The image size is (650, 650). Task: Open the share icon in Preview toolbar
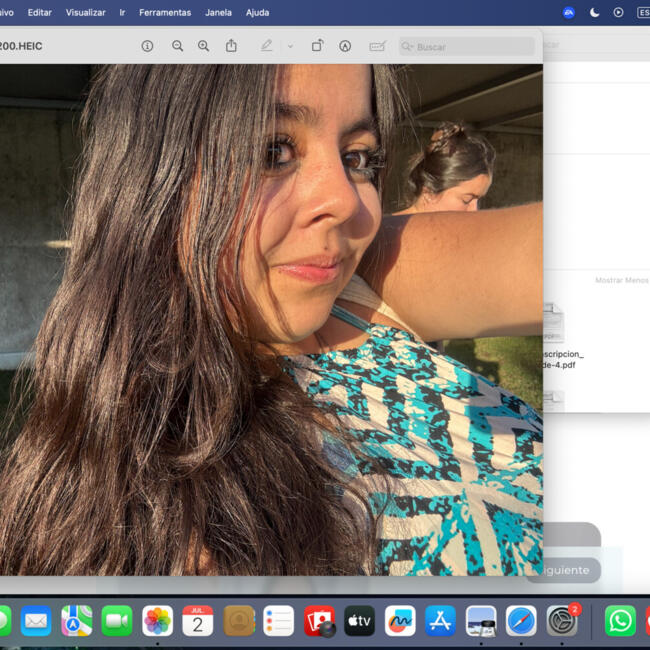point(231,46)
